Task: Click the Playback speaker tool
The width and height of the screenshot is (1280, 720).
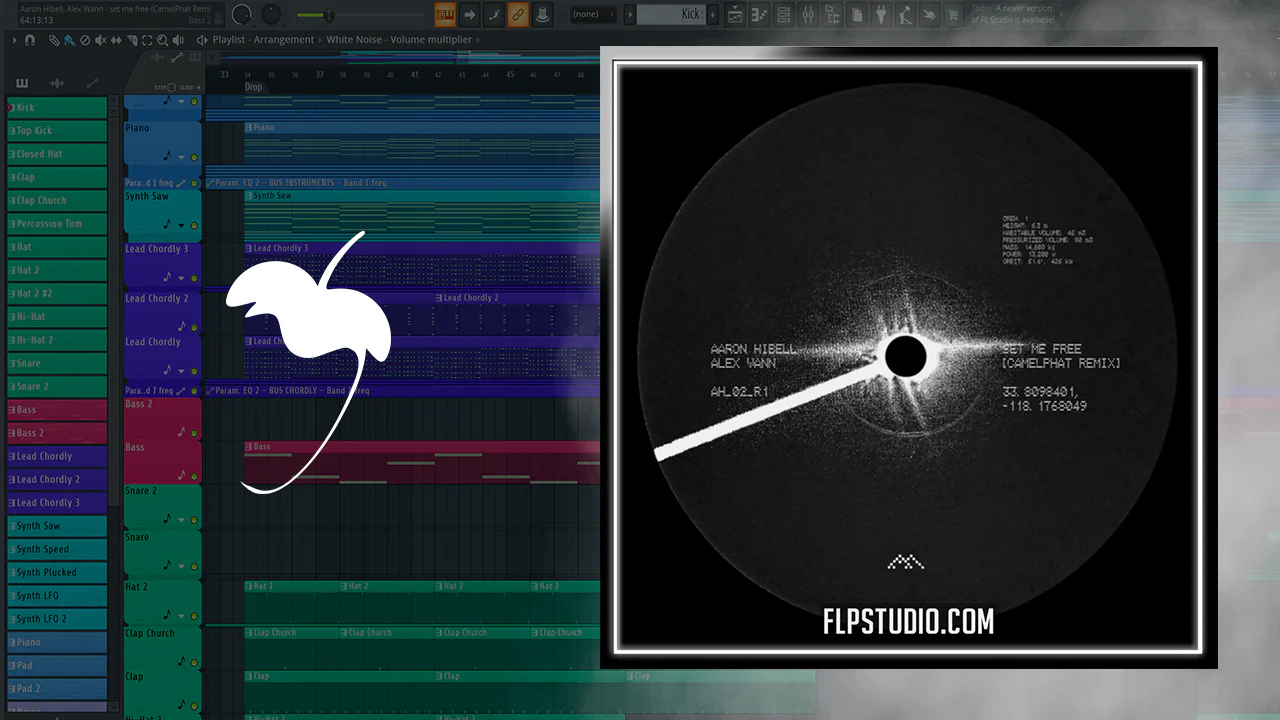Action: tap(179, 40)
